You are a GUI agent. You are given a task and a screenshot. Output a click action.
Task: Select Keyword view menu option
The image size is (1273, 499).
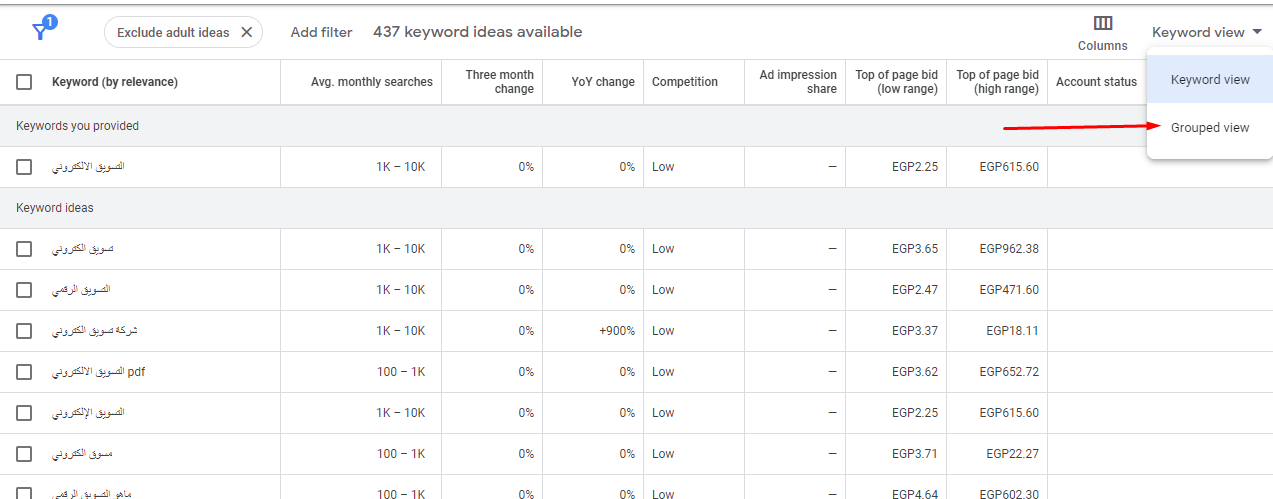[x=1210, y=80]
